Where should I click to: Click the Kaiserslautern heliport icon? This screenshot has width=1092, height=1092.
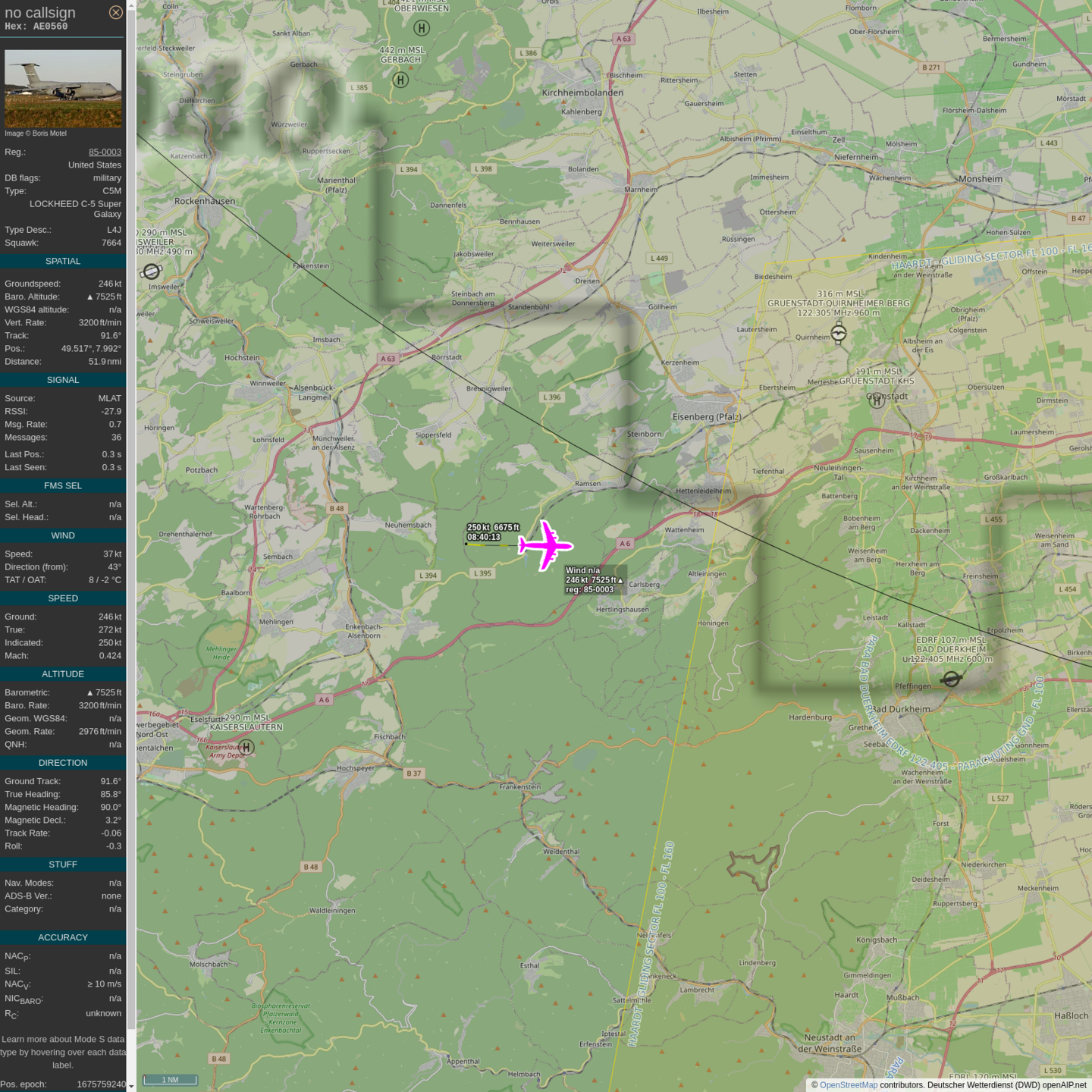(x=246, y=747)
